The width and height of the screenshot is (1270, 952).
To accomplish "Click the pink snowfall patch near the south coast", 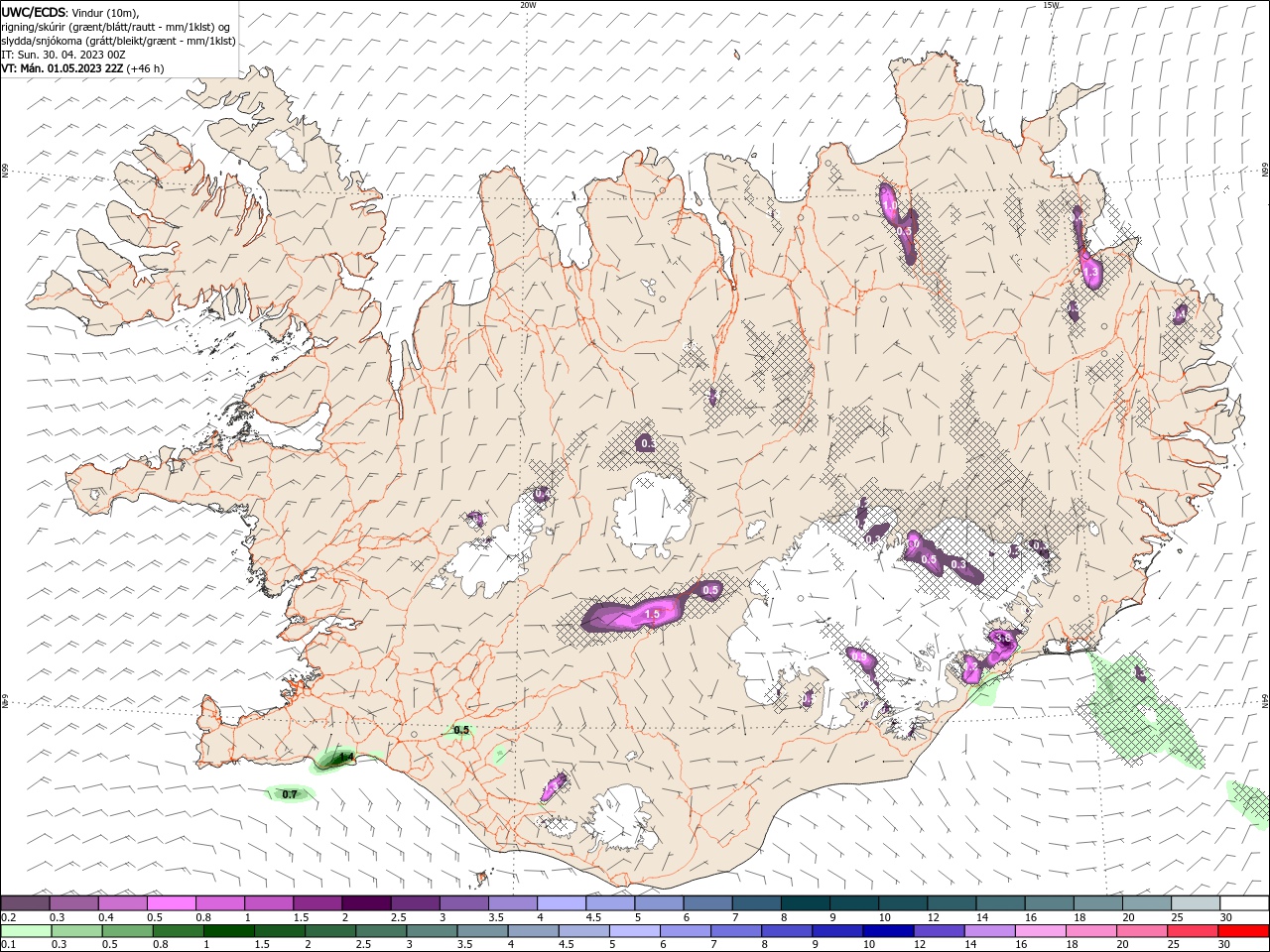I will point(554,786).
